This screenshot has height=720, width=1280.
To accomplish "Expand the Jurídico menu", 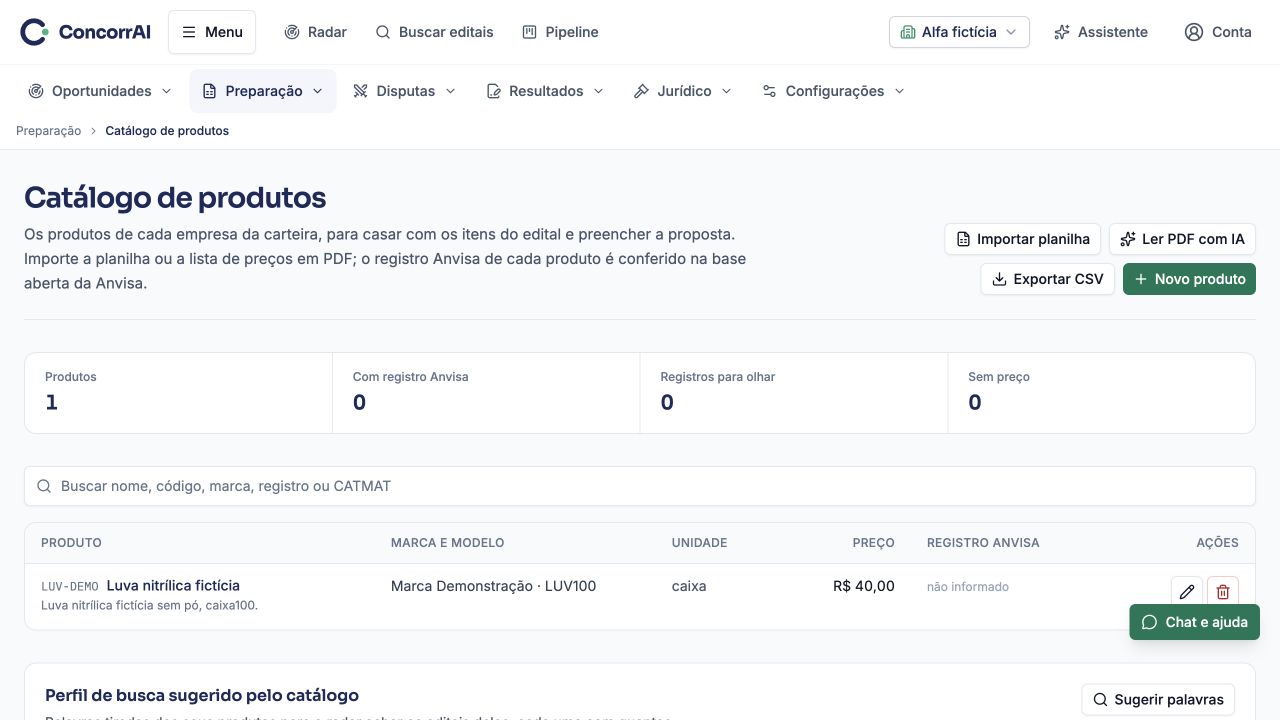I will [x=683, y=91].
